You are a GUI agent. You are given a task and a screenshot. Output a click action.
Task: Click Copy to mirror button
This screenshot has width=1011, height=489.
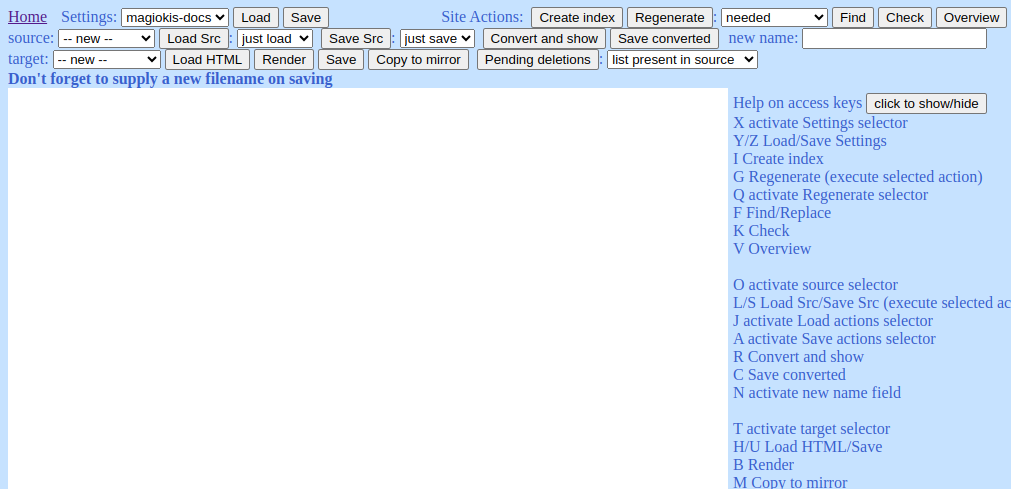tap(418, 60)
